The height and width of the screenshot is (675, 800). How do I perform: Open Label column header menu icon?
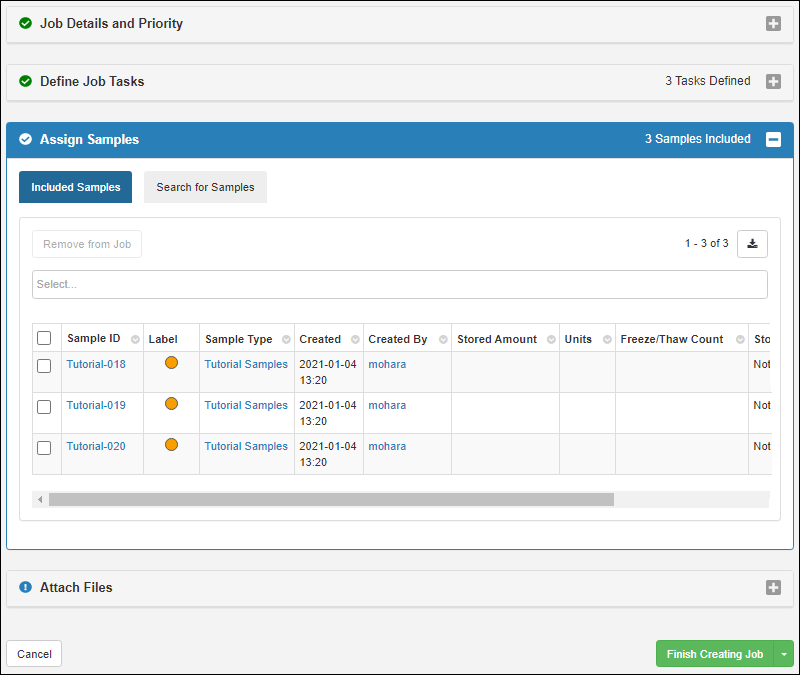click(189, 340)
